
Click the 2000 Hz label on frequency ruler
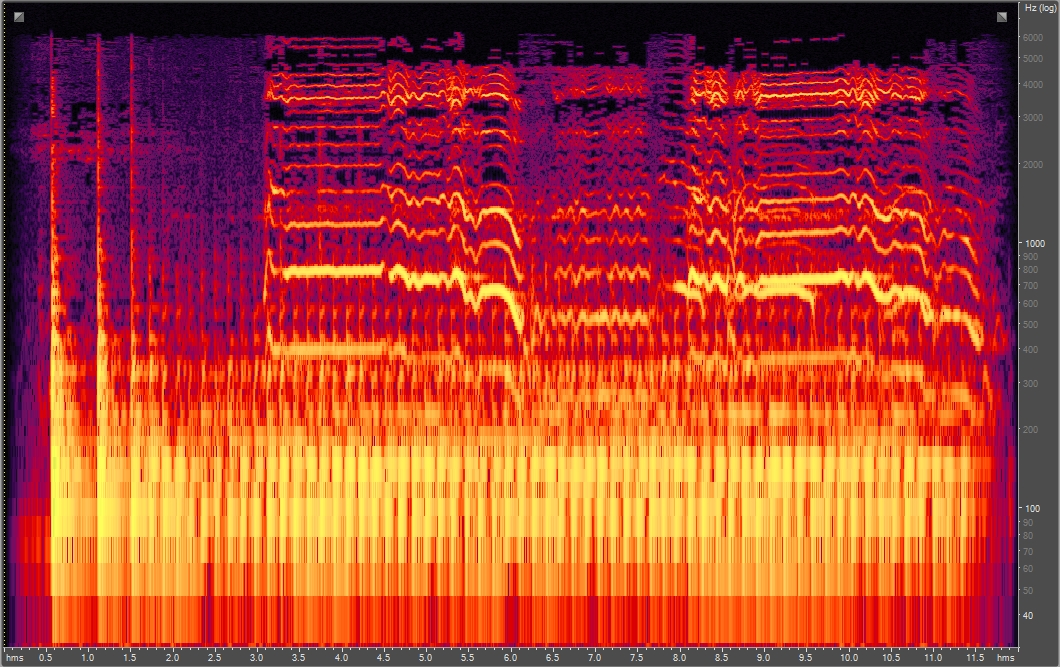(x=1032, y=164)
